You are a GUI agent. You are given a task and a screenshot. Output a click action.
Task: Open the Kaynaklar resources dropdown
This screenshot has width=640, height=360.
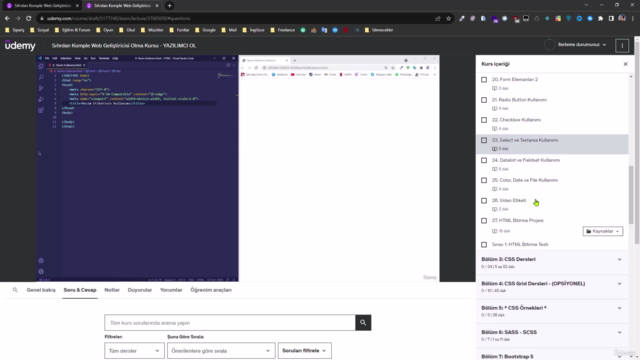point(602,231)
